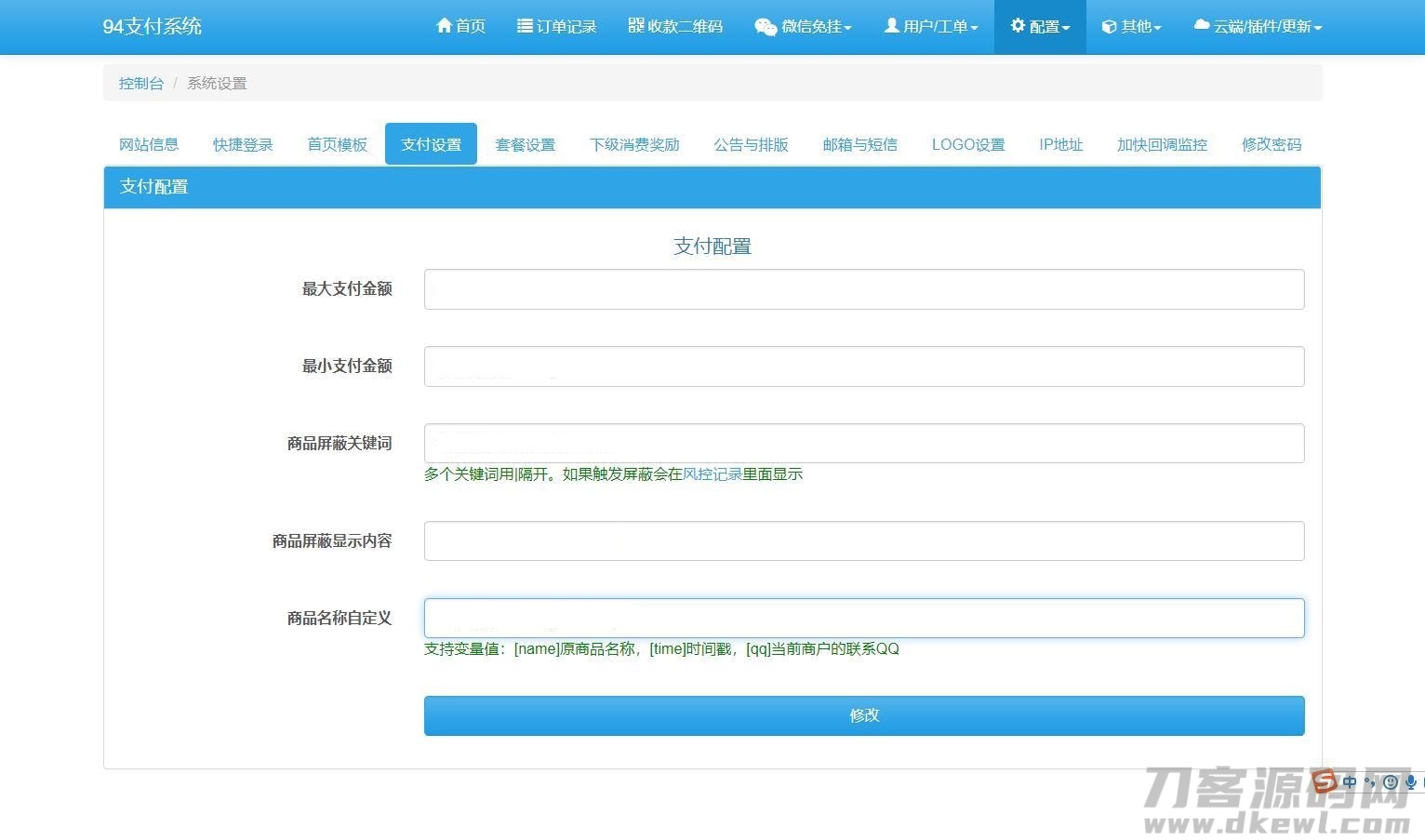Click the gear icon for 配置

point(1018,26)
